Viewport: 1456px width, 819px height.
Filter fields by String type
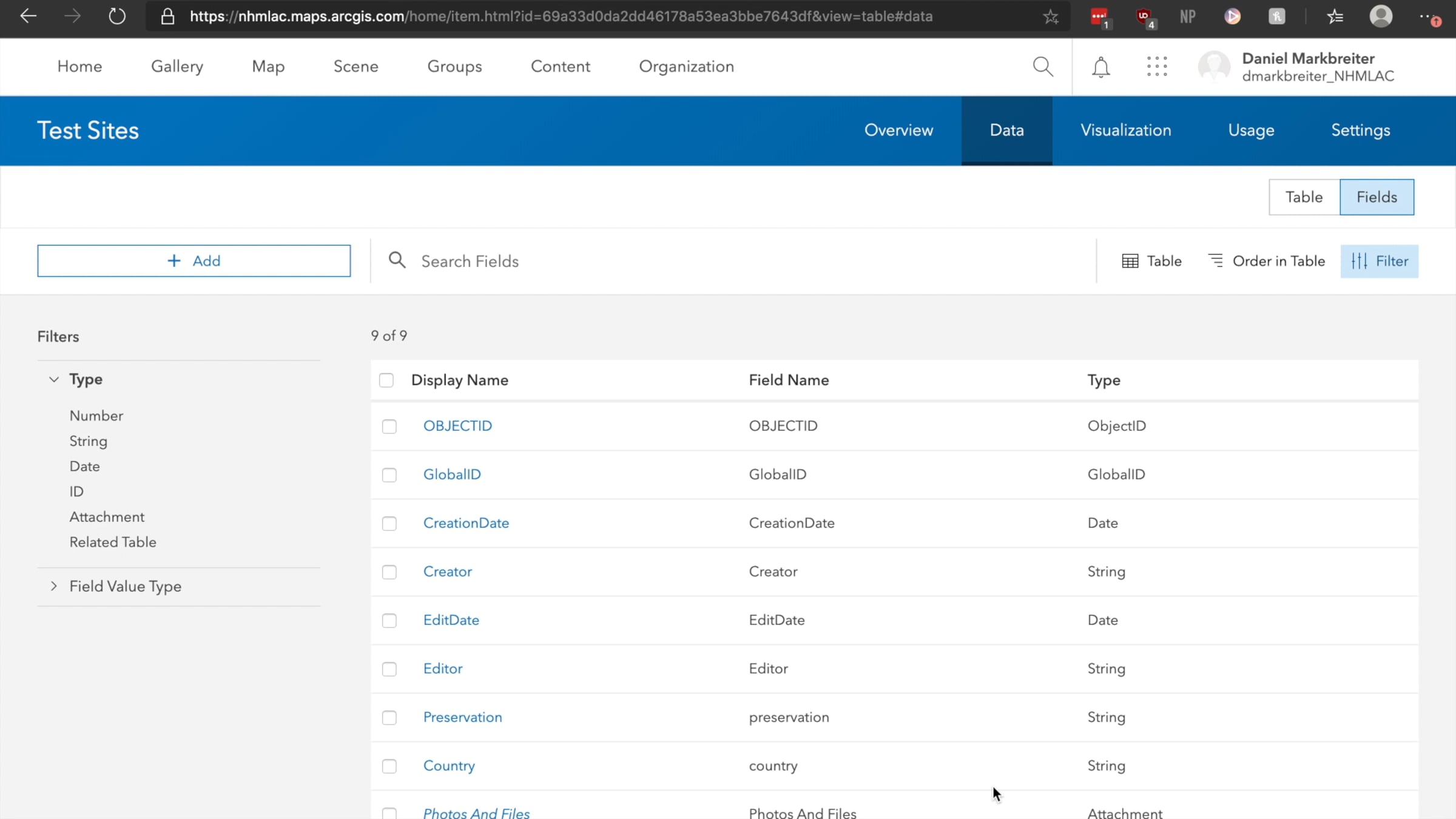point(88,441)
